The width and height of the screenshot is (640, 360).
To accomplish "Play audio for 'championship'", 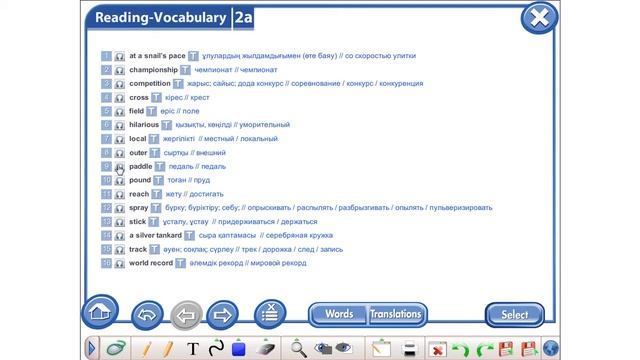I will 119,70.
